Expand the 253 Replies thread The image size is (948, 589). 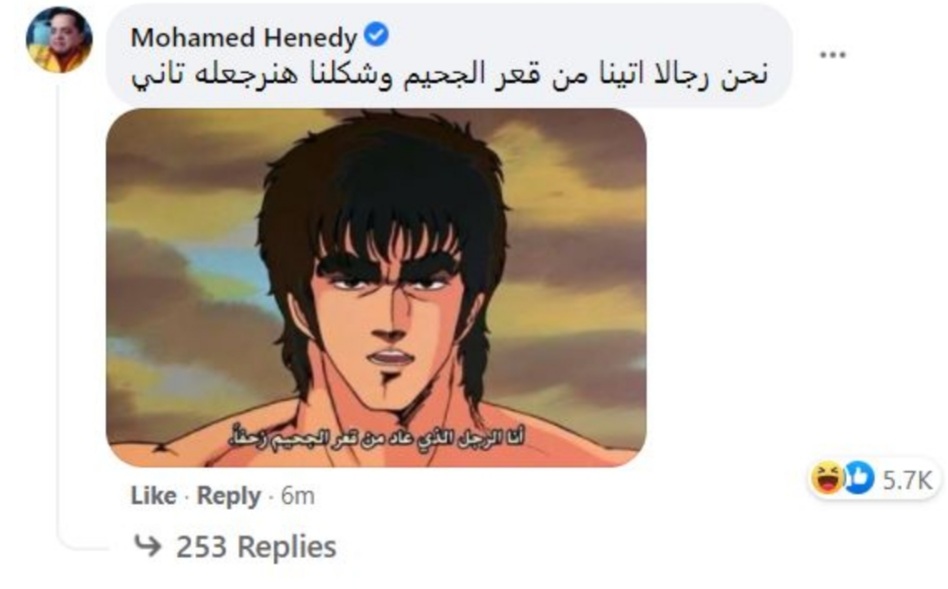(x=256, y=547)
